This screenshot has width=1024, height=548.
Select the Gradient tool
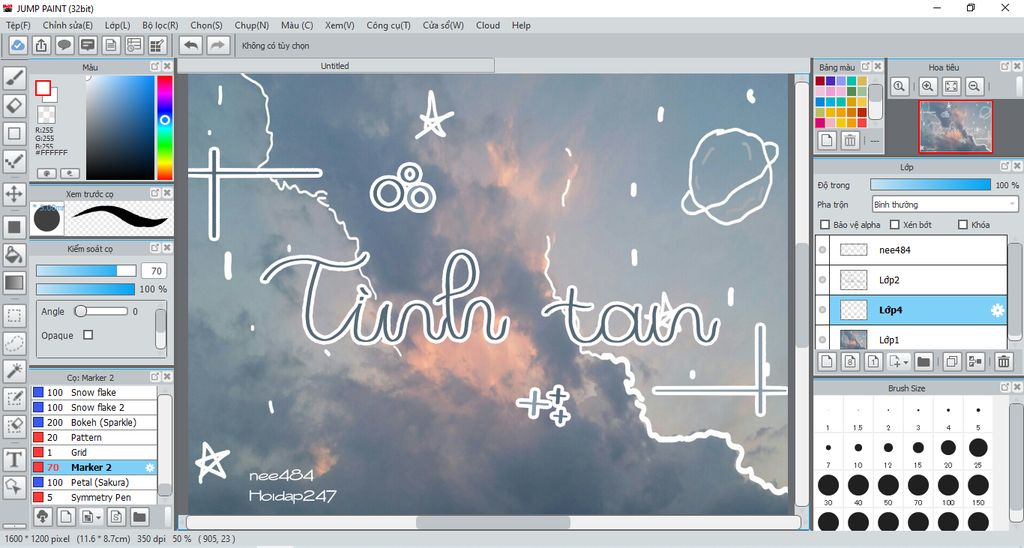[14, 282]
